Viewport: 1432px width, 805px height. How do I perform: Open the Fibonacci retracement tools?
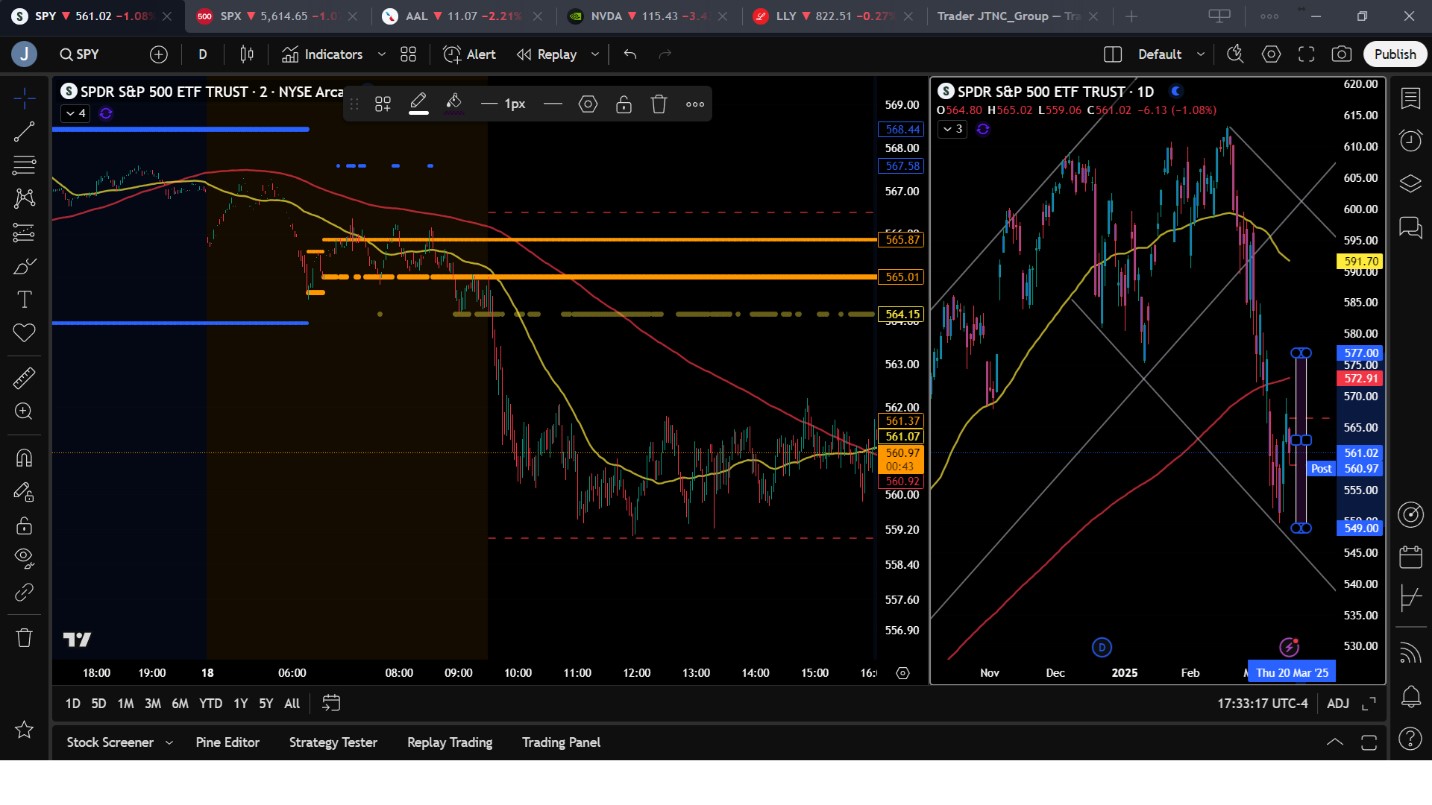tap(24, 165)
